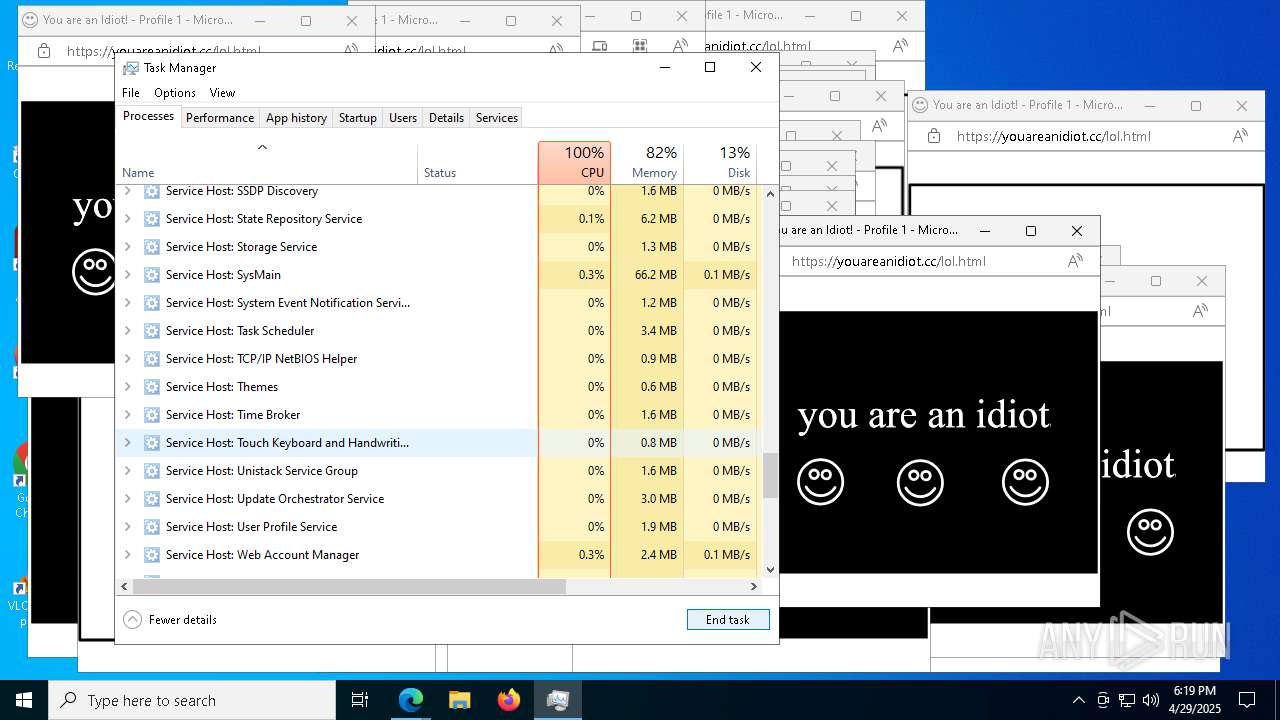This screenshot has height=720, width=1280.
Task: Click Read aloud icon in front idiot window
Action: (1075, 261)
